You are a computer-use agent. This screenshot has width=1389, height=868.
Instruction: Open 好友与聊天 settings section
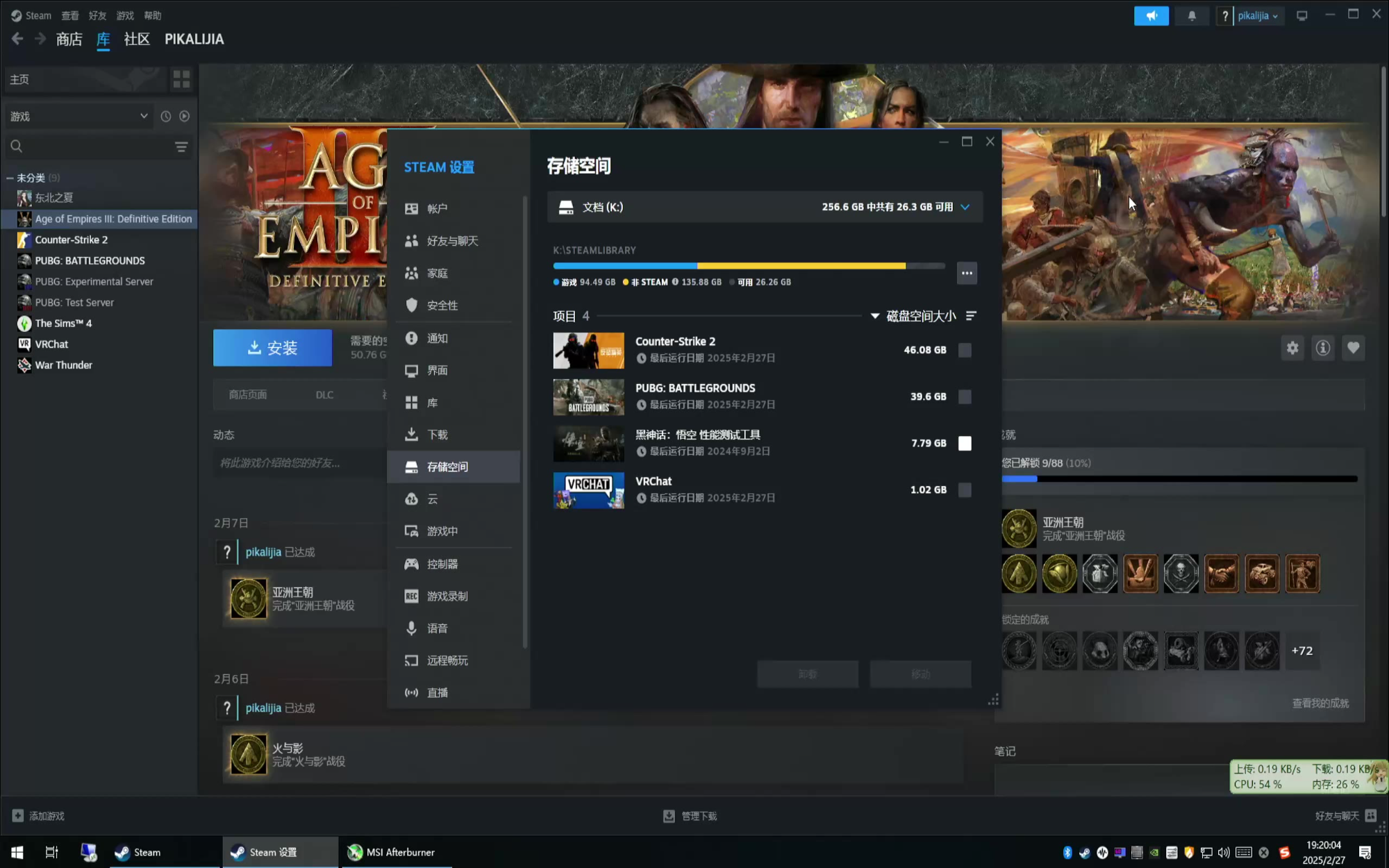click(x=453, y=241)
